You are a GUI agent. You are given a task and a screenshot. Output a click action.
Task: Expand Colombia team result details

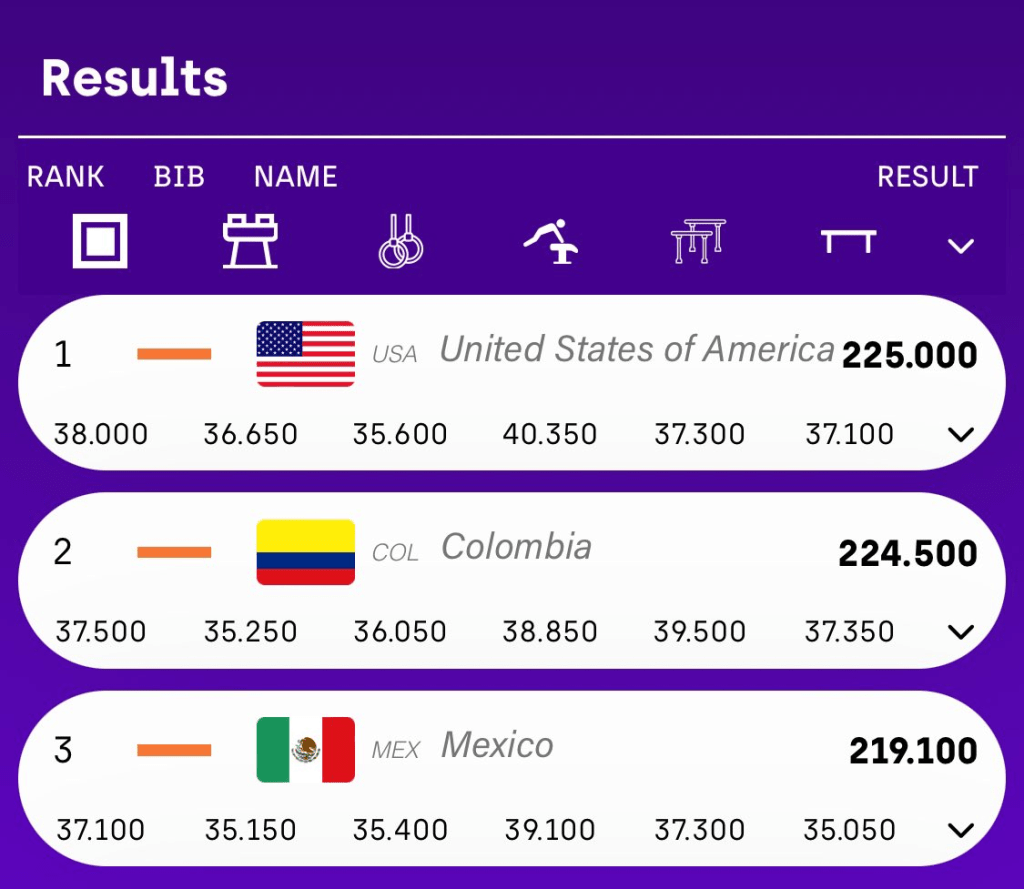click(x=961, y=632)
